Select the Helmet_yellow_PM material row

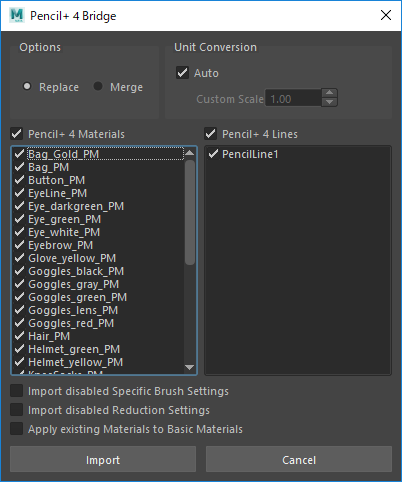[98, 362]
